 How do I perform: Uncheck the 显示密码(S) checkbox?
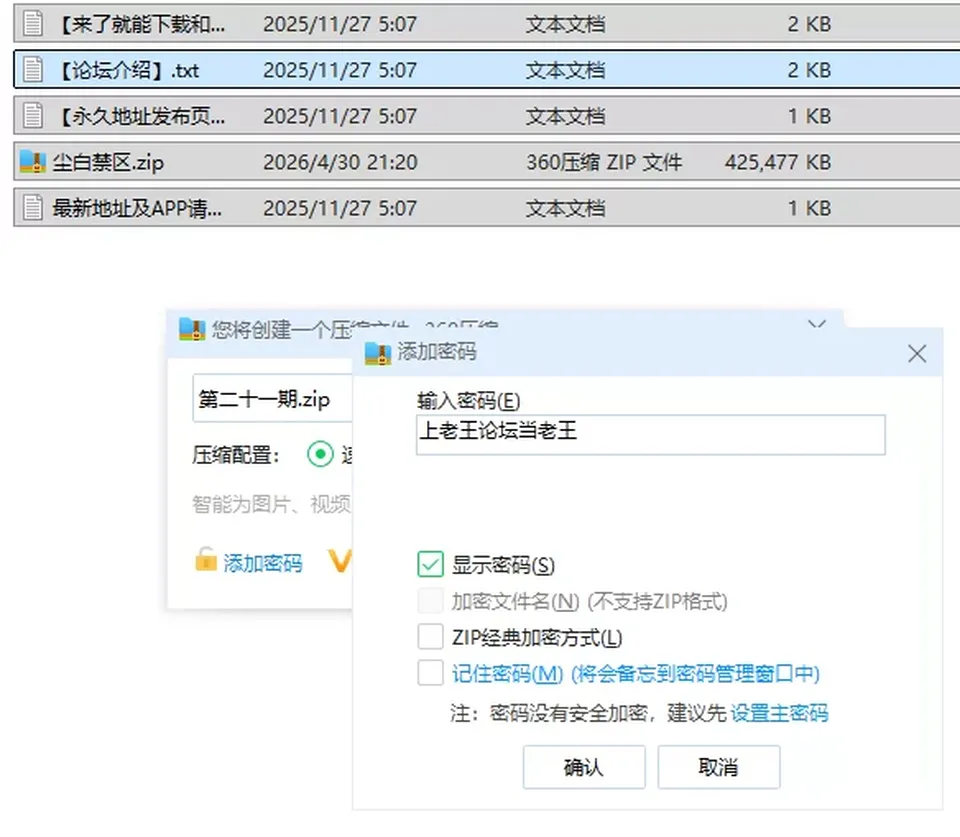pos(430,564)
